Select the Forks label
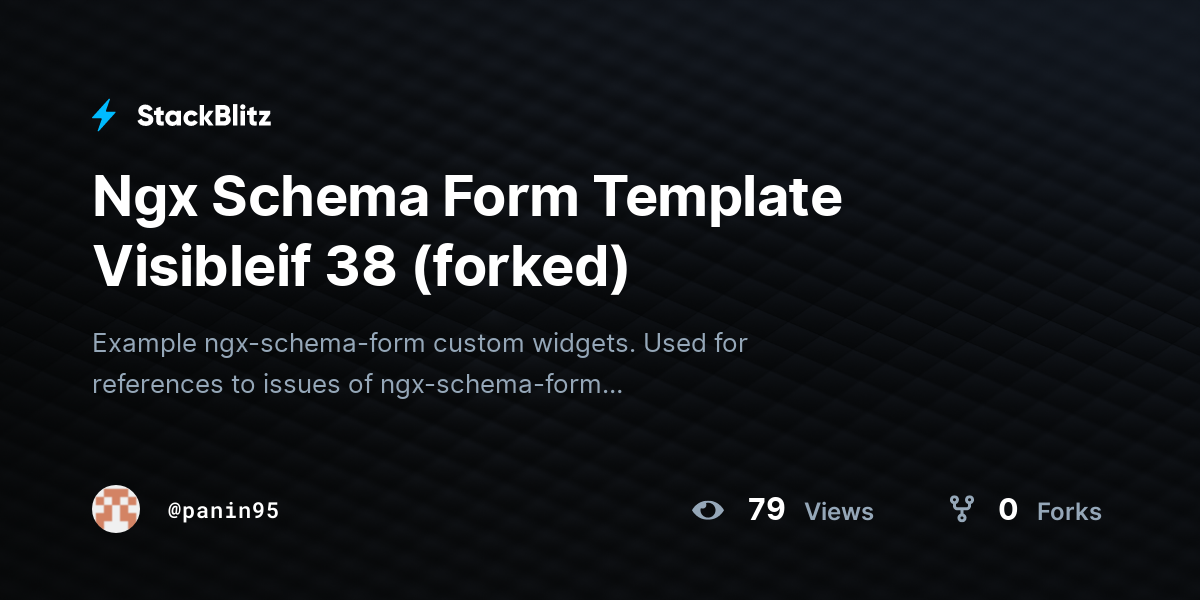 pyautogui.click(x=1069, y=512)
